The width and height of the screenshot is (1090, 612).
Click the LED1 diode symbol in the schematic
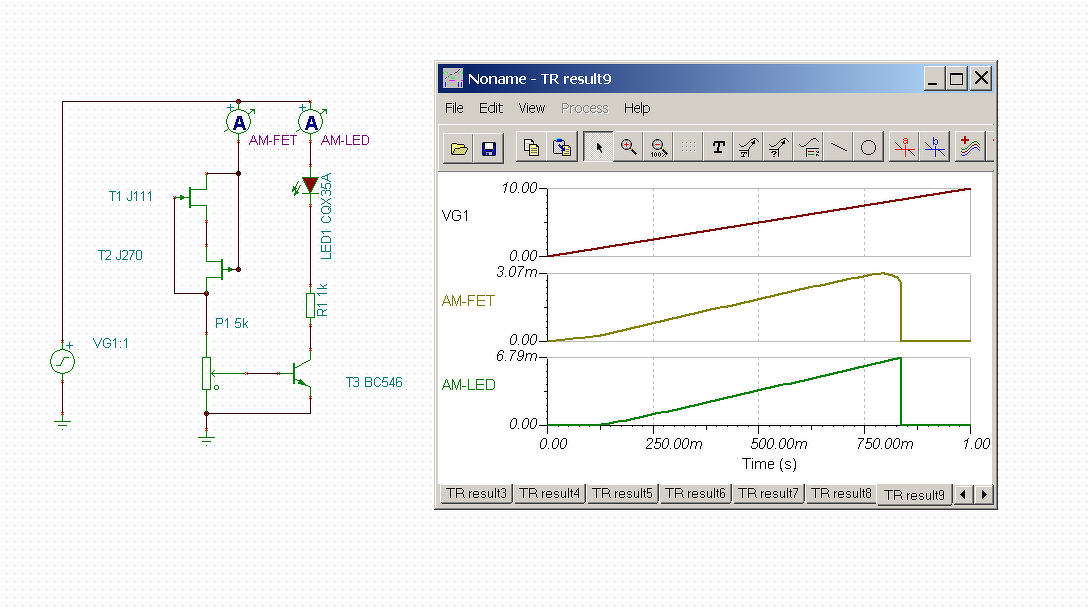pos(310,185)
